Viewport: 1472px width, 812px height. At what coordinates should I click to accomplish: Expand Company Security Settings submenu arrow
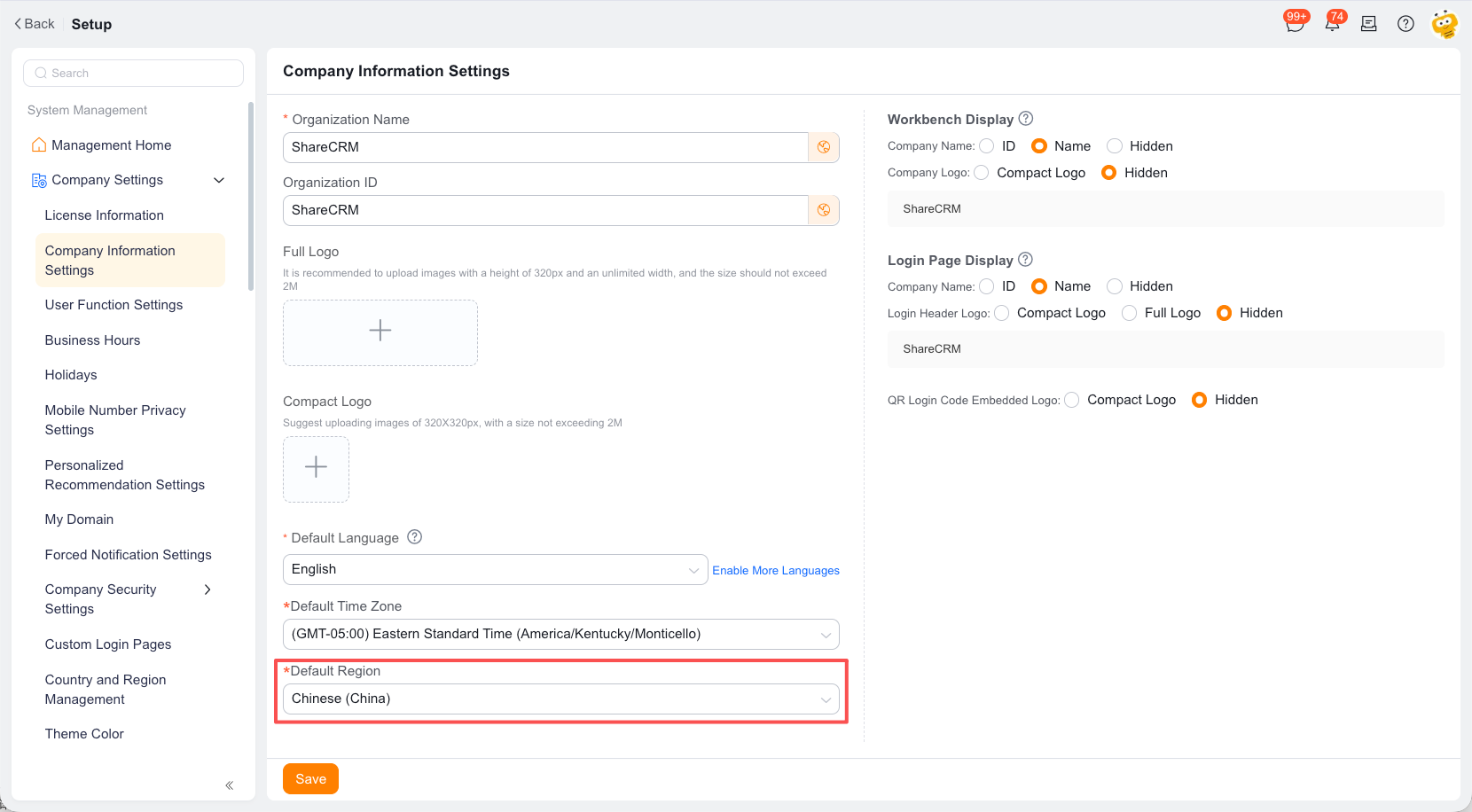[207, 589]
